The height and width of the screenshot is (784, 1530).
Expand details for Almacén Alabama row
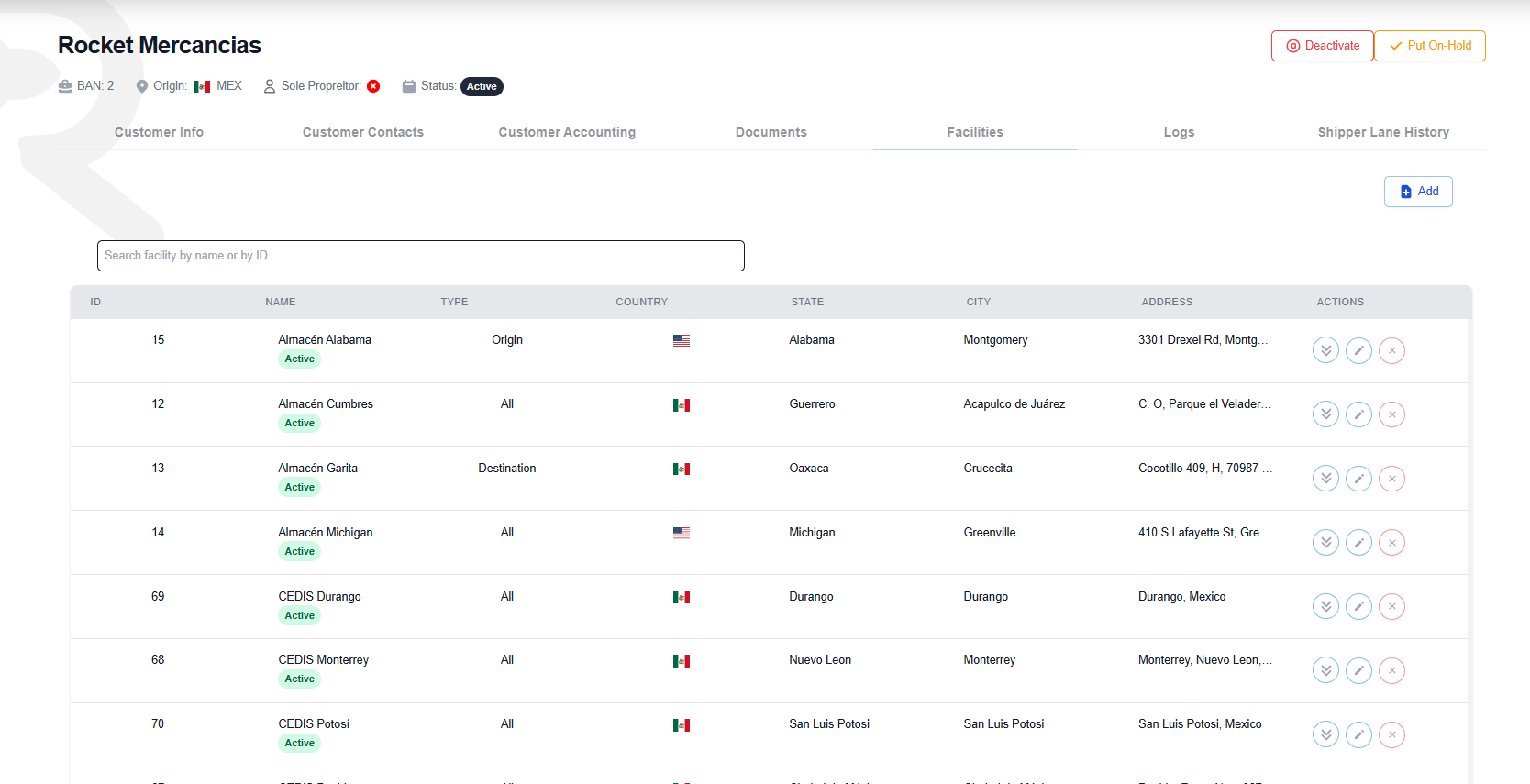coord(1325,350)
